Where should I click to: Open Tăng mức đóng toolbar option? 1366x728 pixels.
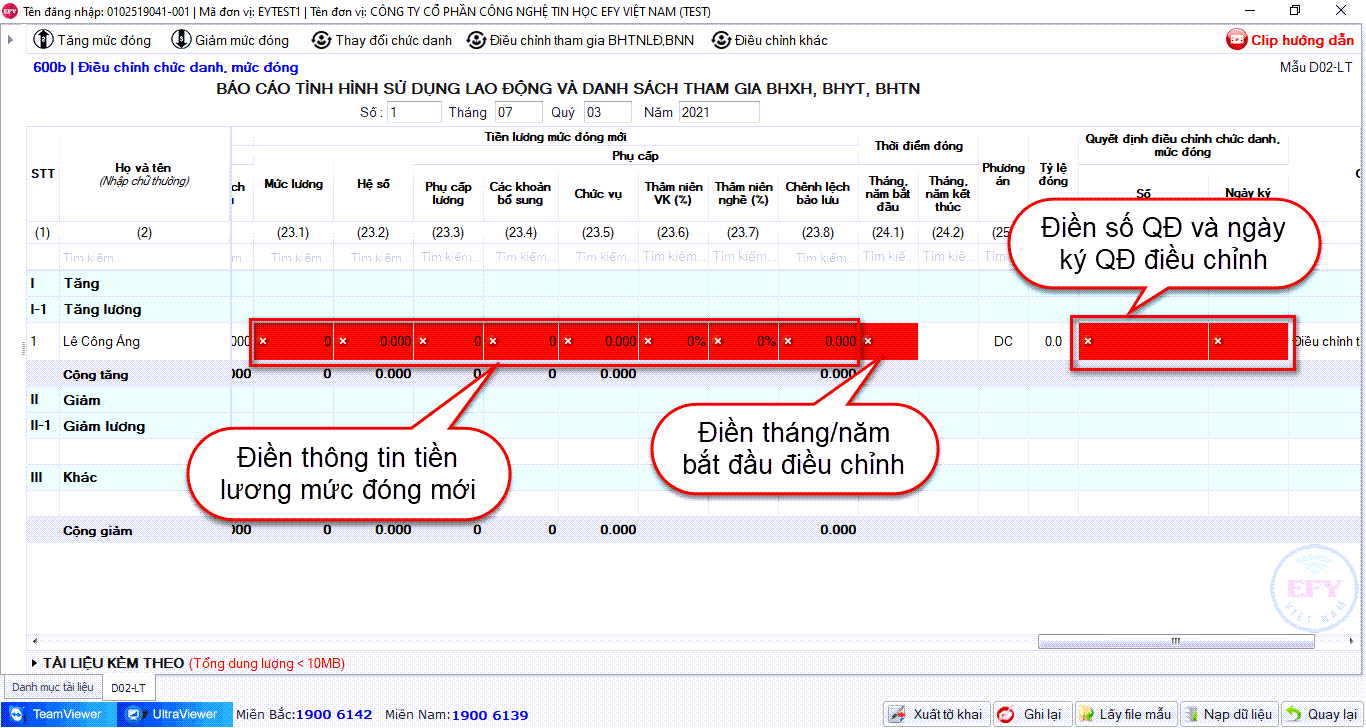92,40
